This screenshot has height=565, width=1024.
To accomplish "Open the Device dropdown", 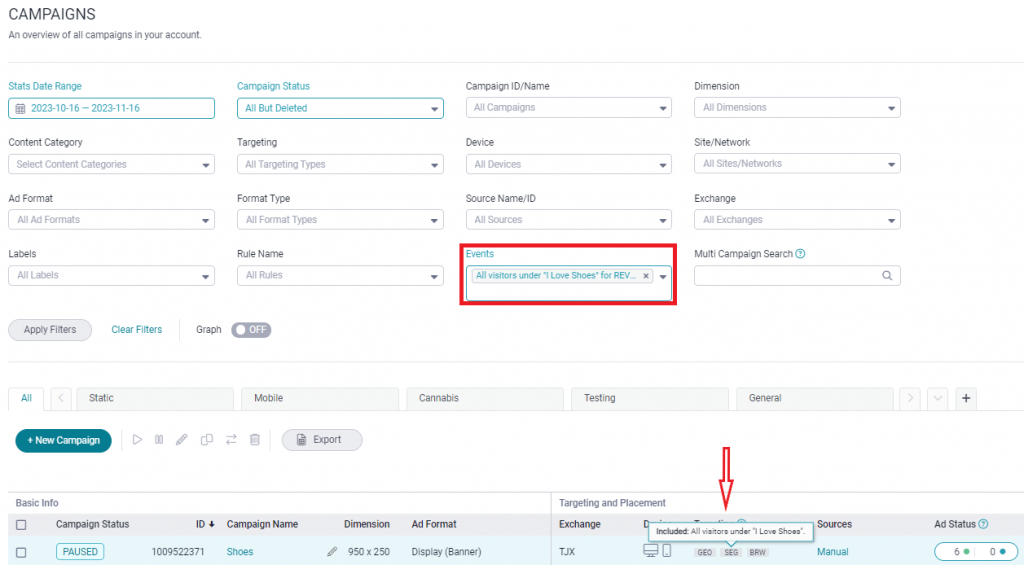I will coord(569,165).
